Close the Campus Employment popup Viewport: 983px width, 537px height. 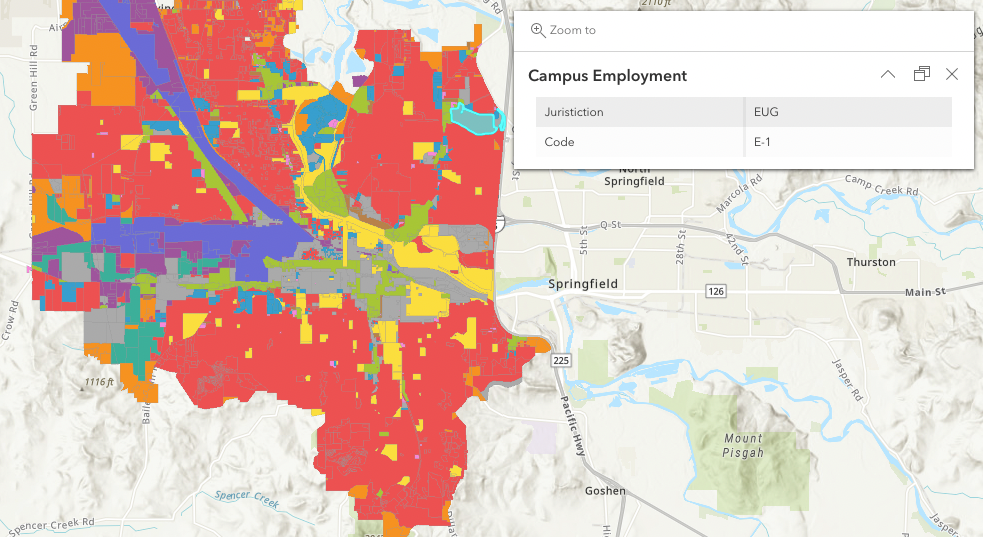952,74
